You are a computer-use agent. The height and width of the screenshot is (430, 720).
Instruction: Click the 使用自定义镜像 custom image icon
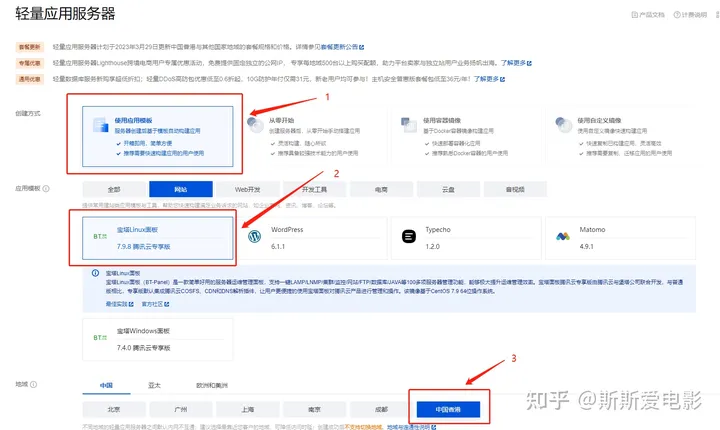pos(563,124)
